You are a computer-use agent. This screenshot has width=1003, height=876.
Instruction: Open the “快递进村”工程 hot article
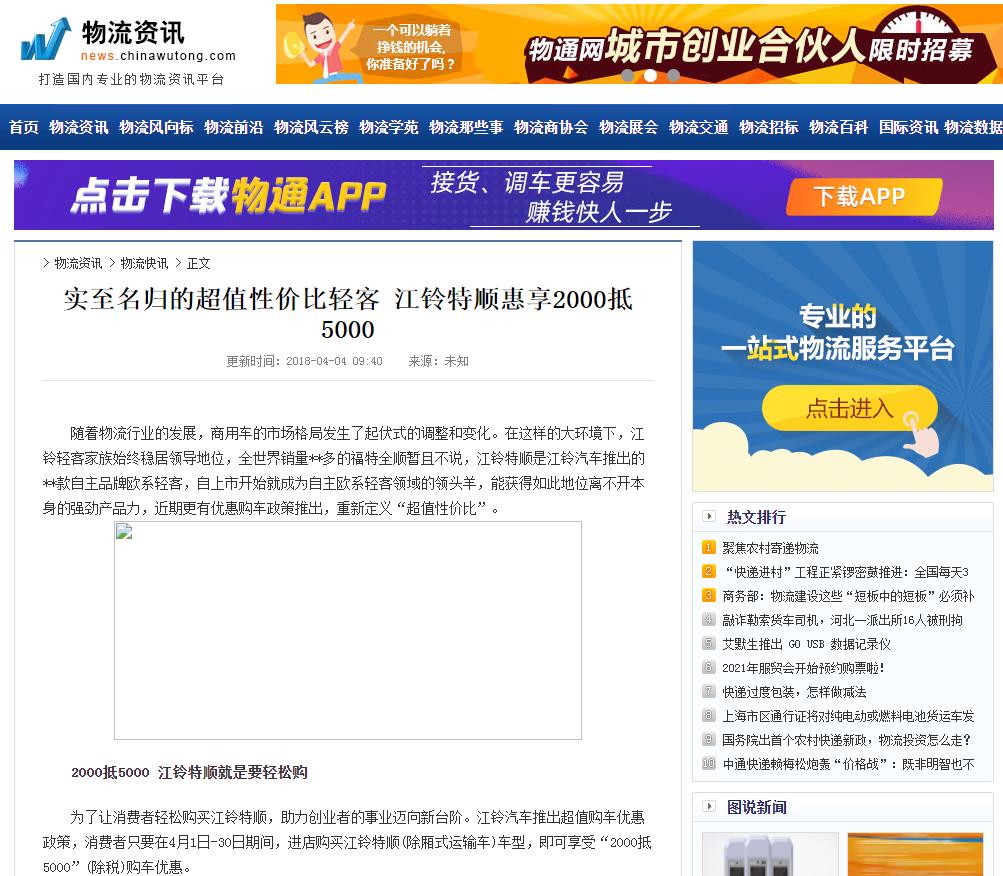coord(846,572)
